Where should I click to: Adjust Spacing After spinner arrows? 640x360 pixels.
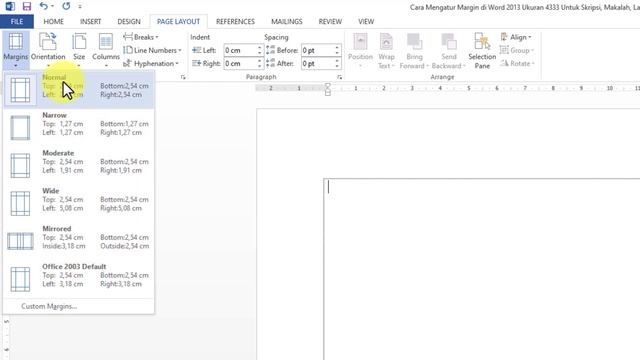pyautogui.click(x=337, y=63)
